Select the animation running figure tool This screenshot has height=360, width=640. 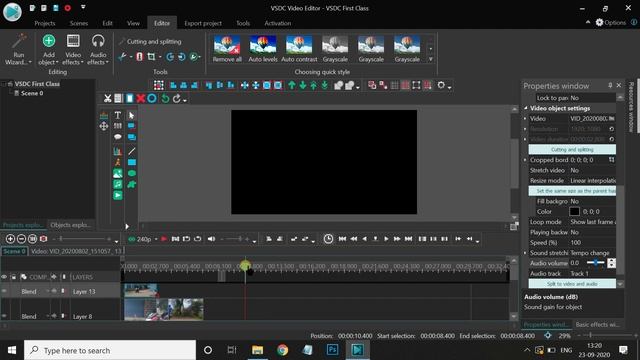click(118, 162)
